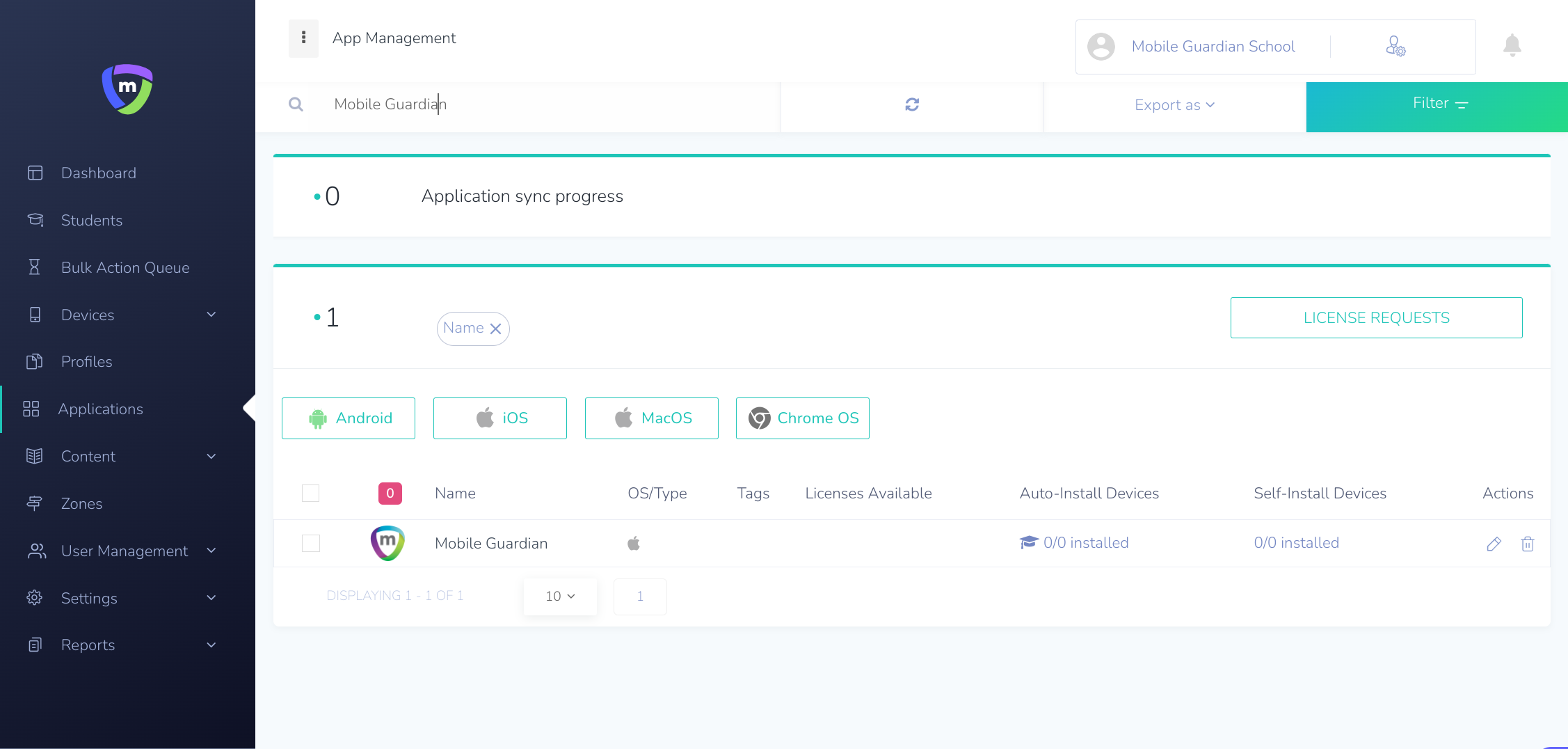Expand the Content submenu chevron
The height and width of the screenshot is (749, 1568).
click(x=211, y=456)
